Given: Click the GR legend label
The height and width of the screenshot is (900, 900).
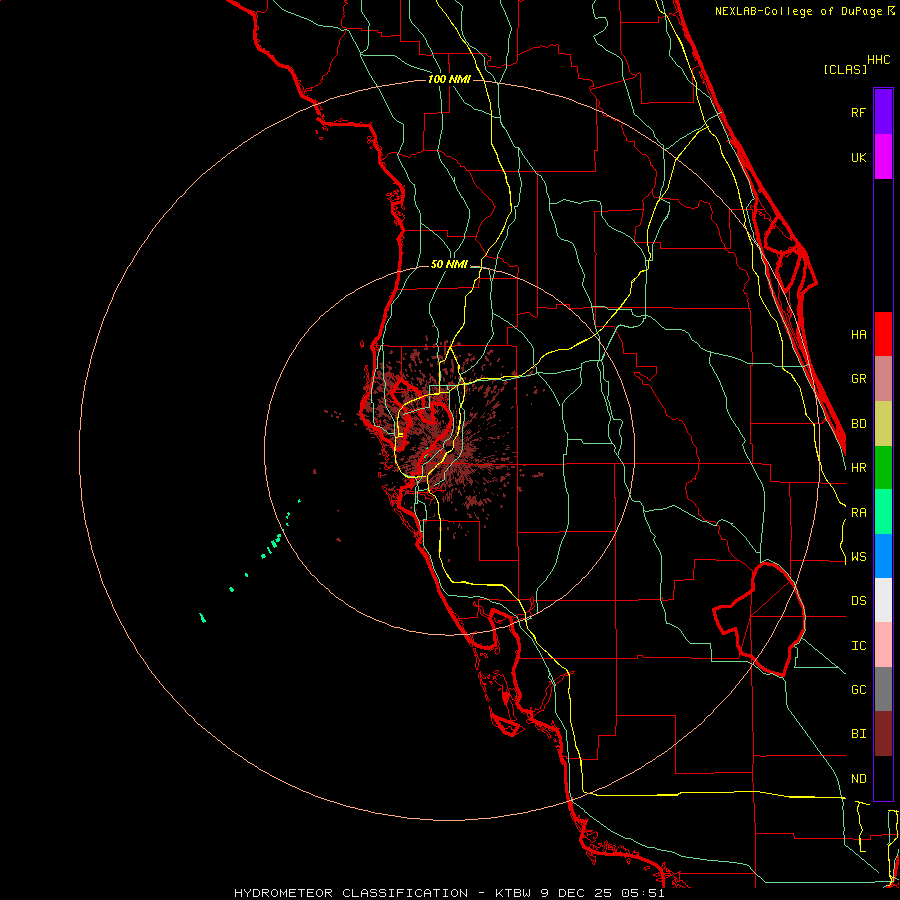Looking at the screenshot, I should (858, 379).
